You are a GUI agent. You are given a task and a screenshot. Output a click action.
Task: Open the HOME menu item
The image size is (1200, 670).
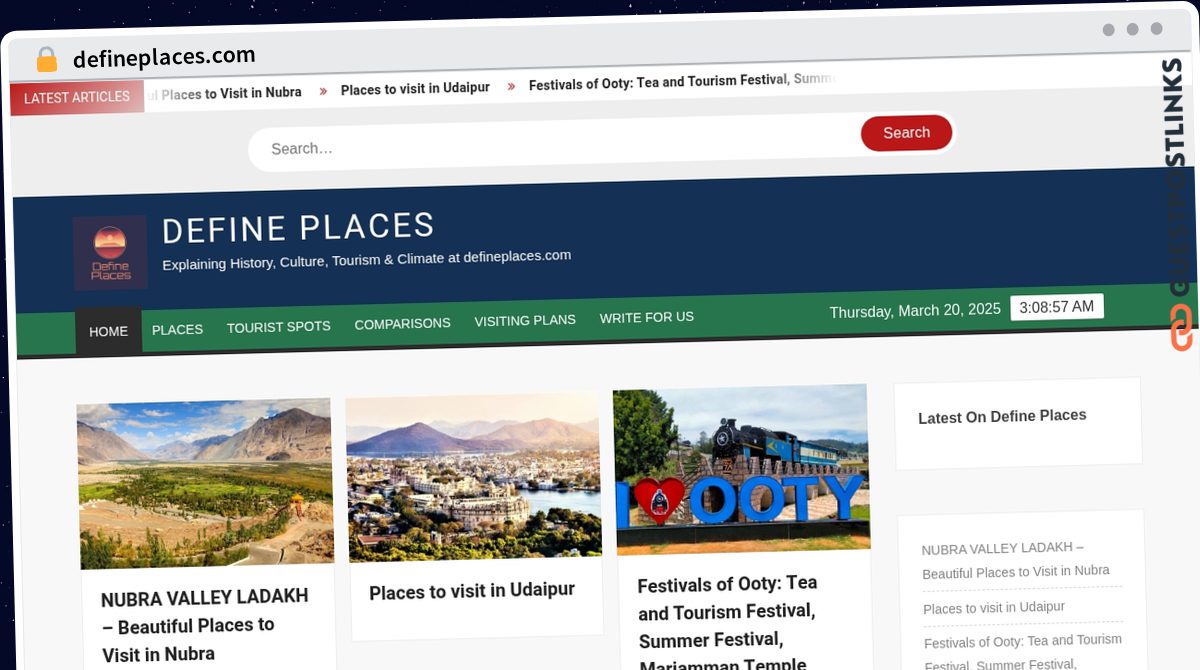[109, 331]
